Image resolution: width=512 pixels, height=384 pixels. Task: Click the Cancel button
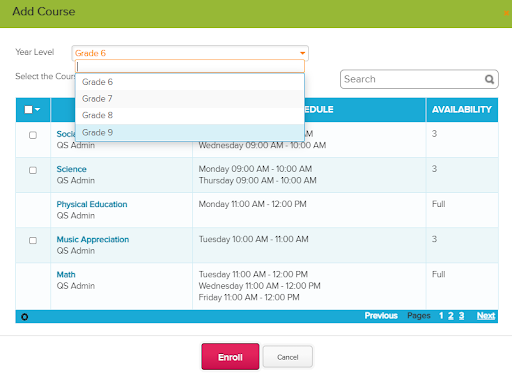click(x=288, y=357)
